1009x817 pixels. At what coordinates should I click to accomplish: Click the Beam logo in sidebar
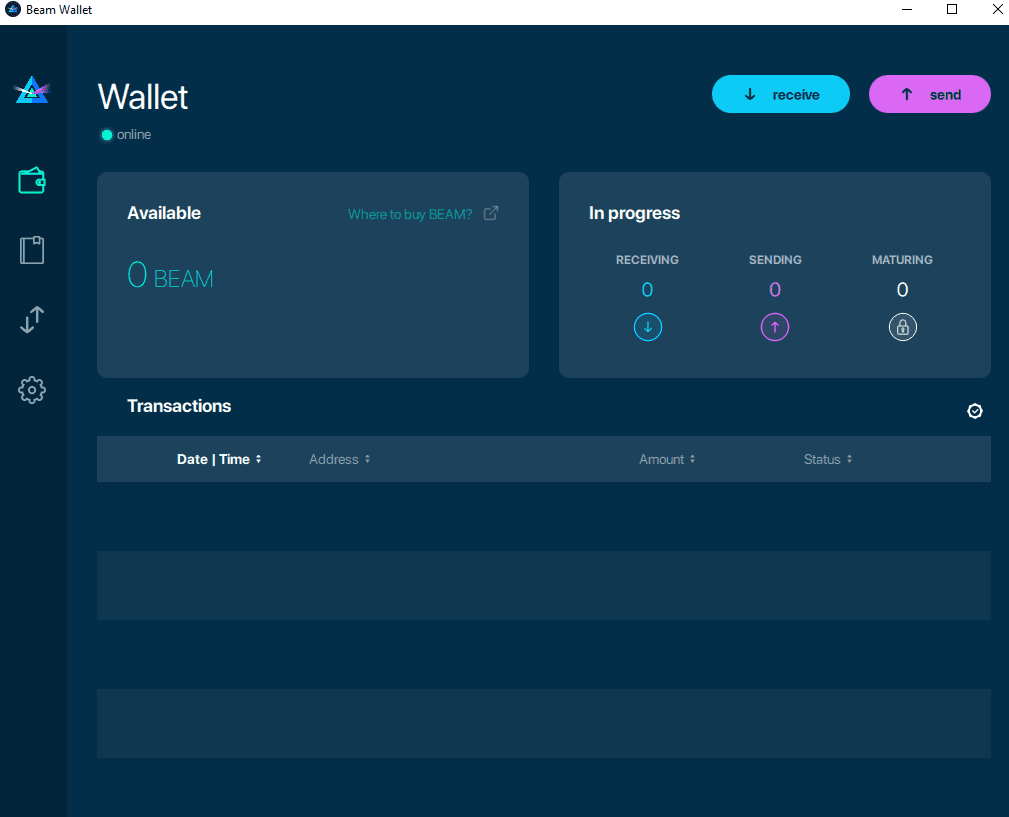coord(32,90)
